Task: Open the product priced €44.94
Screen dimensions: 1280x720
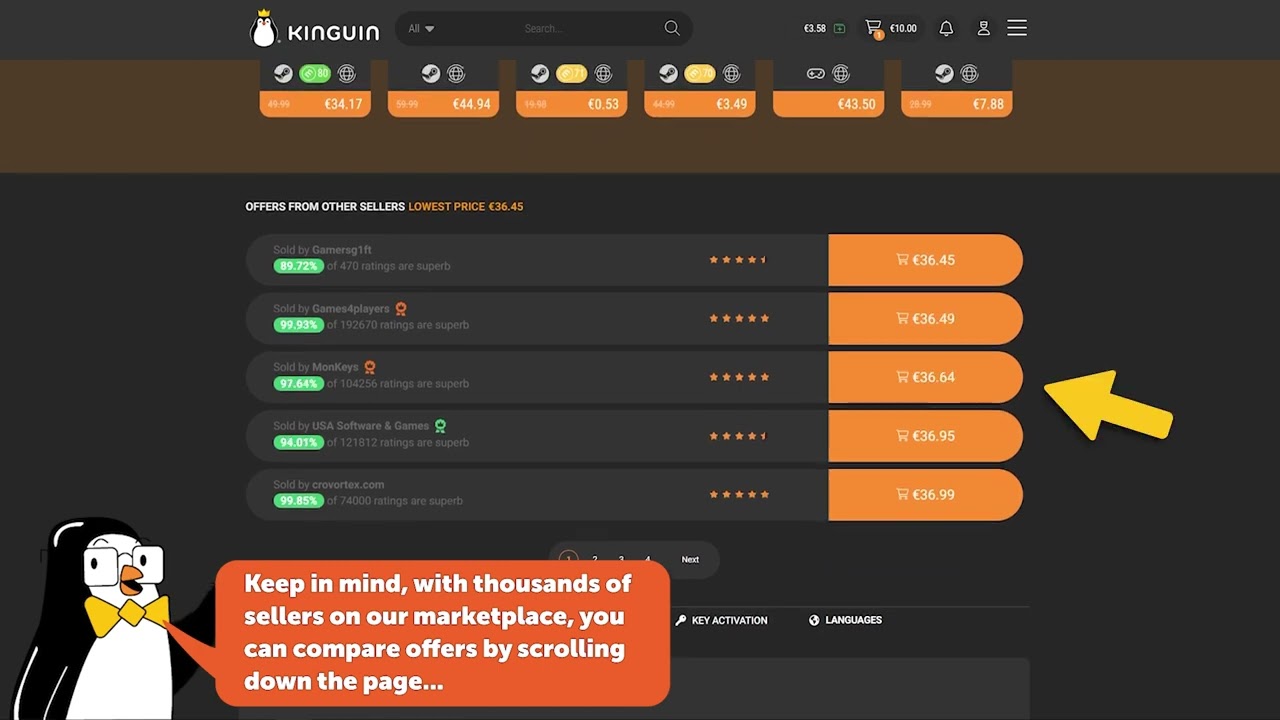Action: (x=443, y=104)
